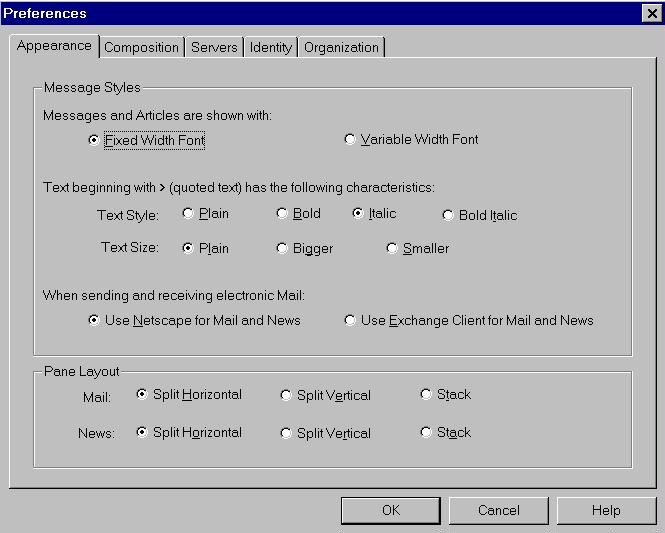Switch to the Appearance tab
Screen dimensions: 665x533
54,46
